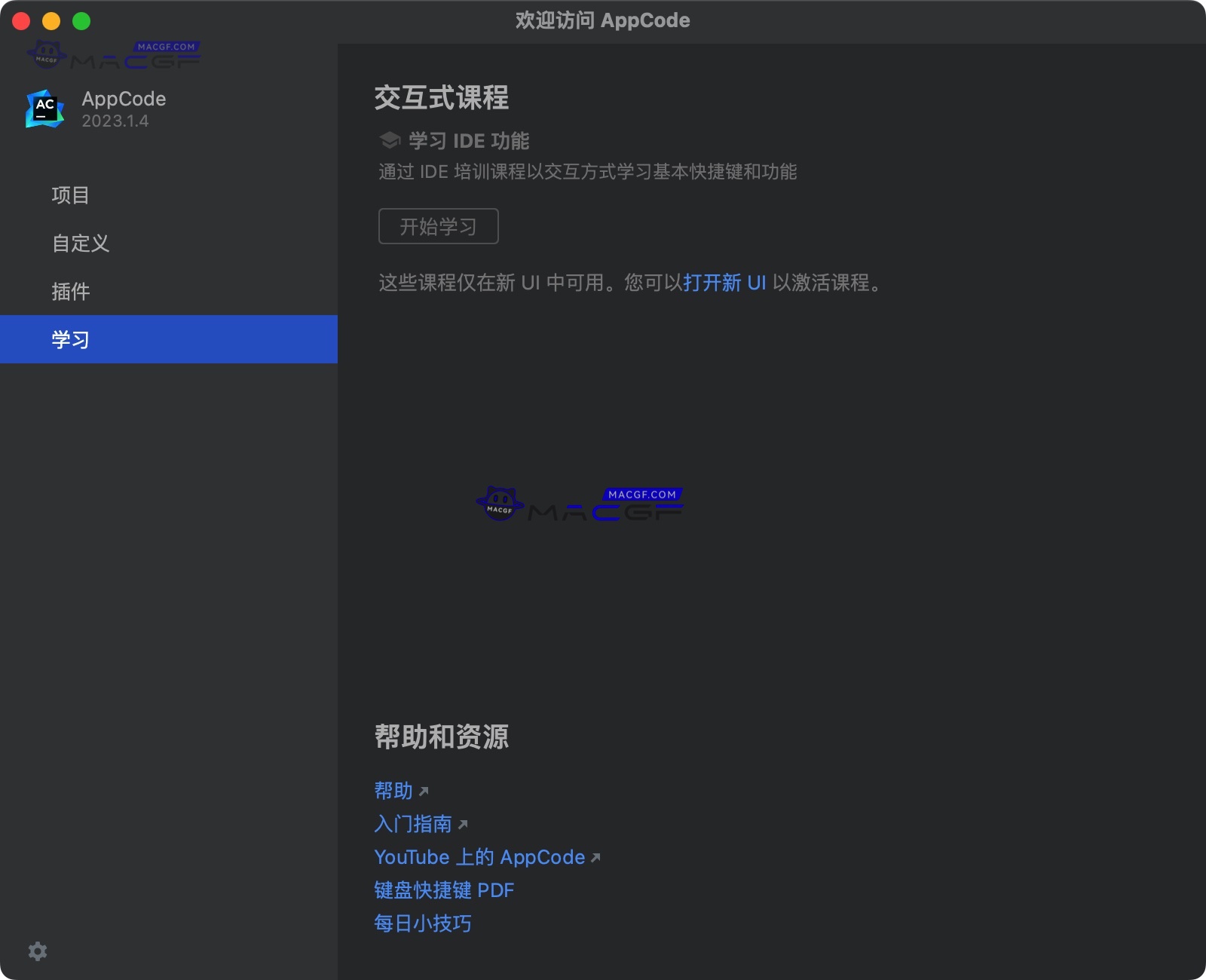The image size is (1206, 980).
Task: Switch to the 自定义 section
Action: pos(80,243)
